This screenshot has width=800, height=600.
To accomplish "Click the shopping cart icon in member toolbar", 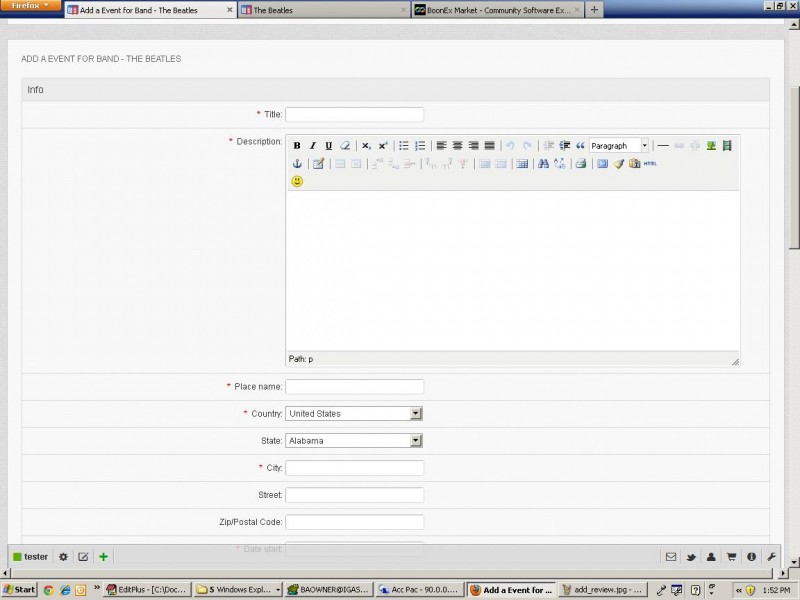I will click(731, 557).
